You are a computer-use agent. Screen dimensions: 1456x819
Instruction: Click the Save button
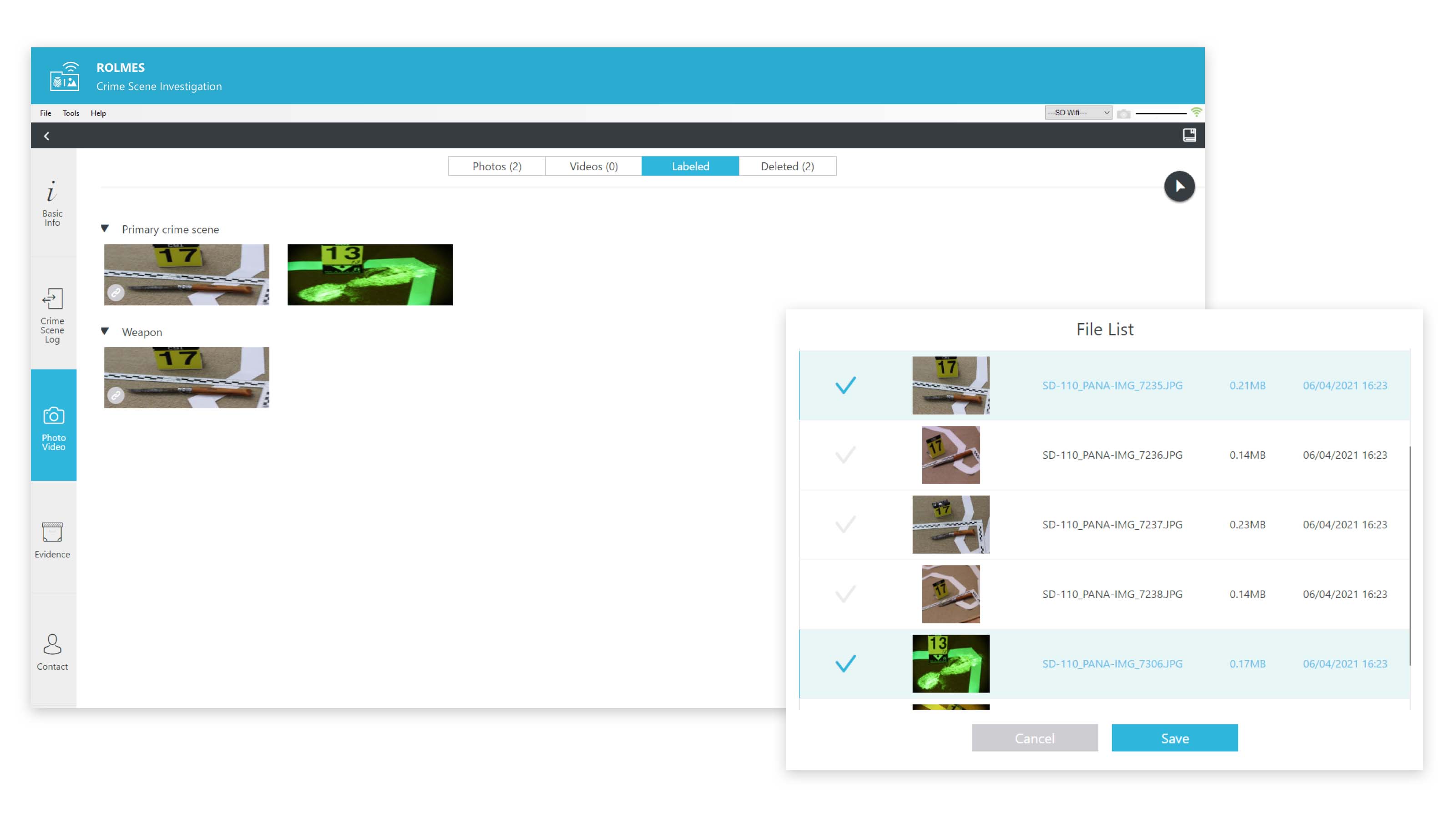(1174, 738)
